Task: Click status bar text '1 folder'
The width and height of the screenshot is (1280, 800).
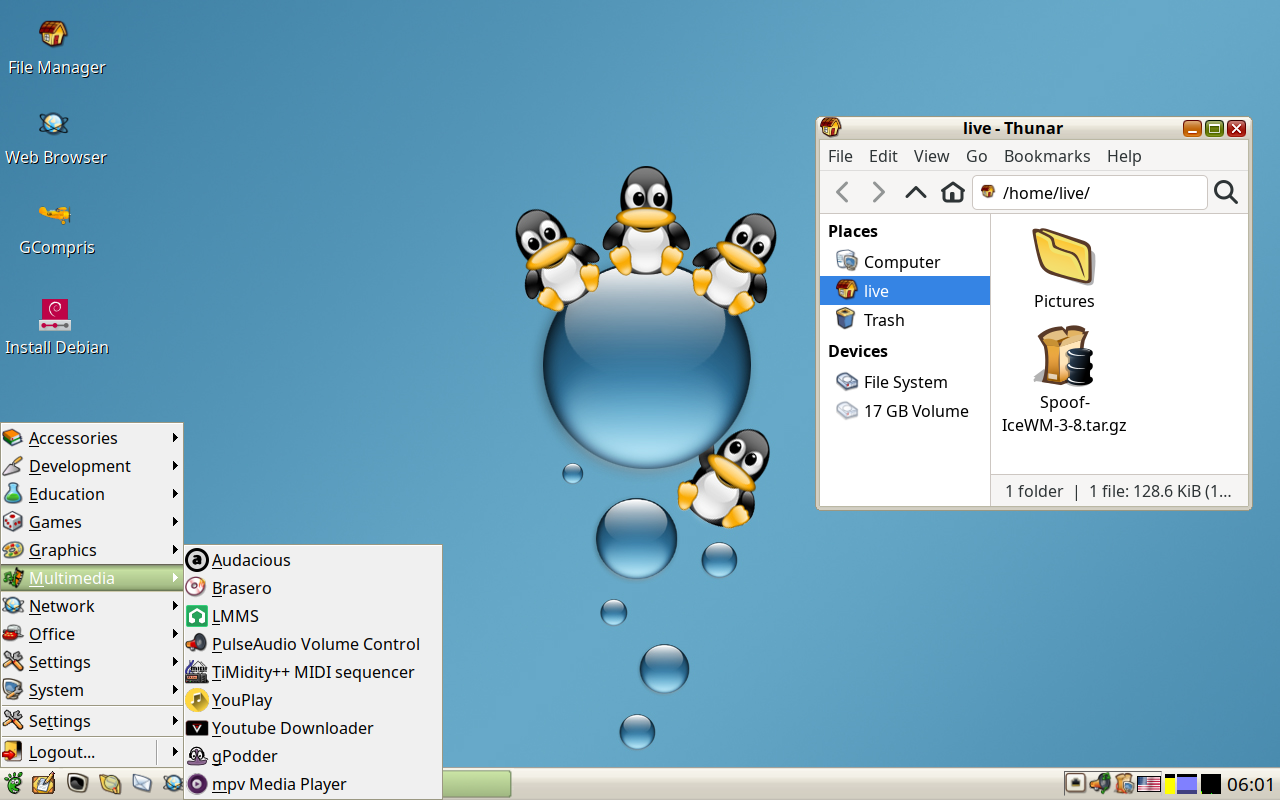Action: [1034, 491]
